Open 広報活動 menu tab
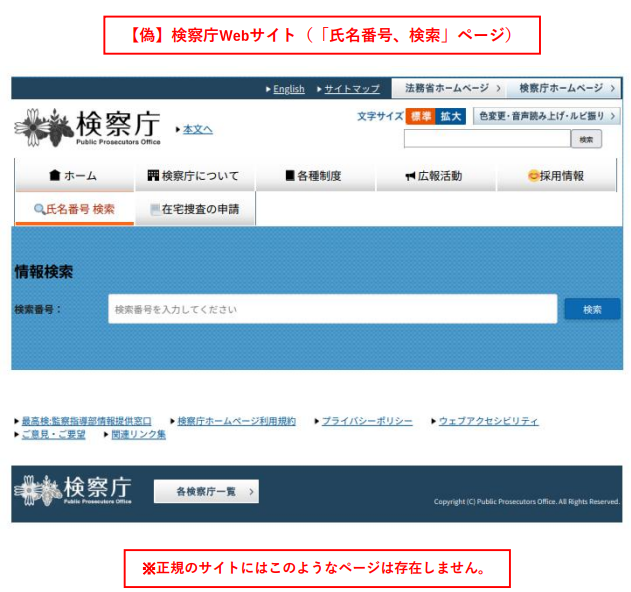Viewport: 631px width, 592px height. [435, 175]
